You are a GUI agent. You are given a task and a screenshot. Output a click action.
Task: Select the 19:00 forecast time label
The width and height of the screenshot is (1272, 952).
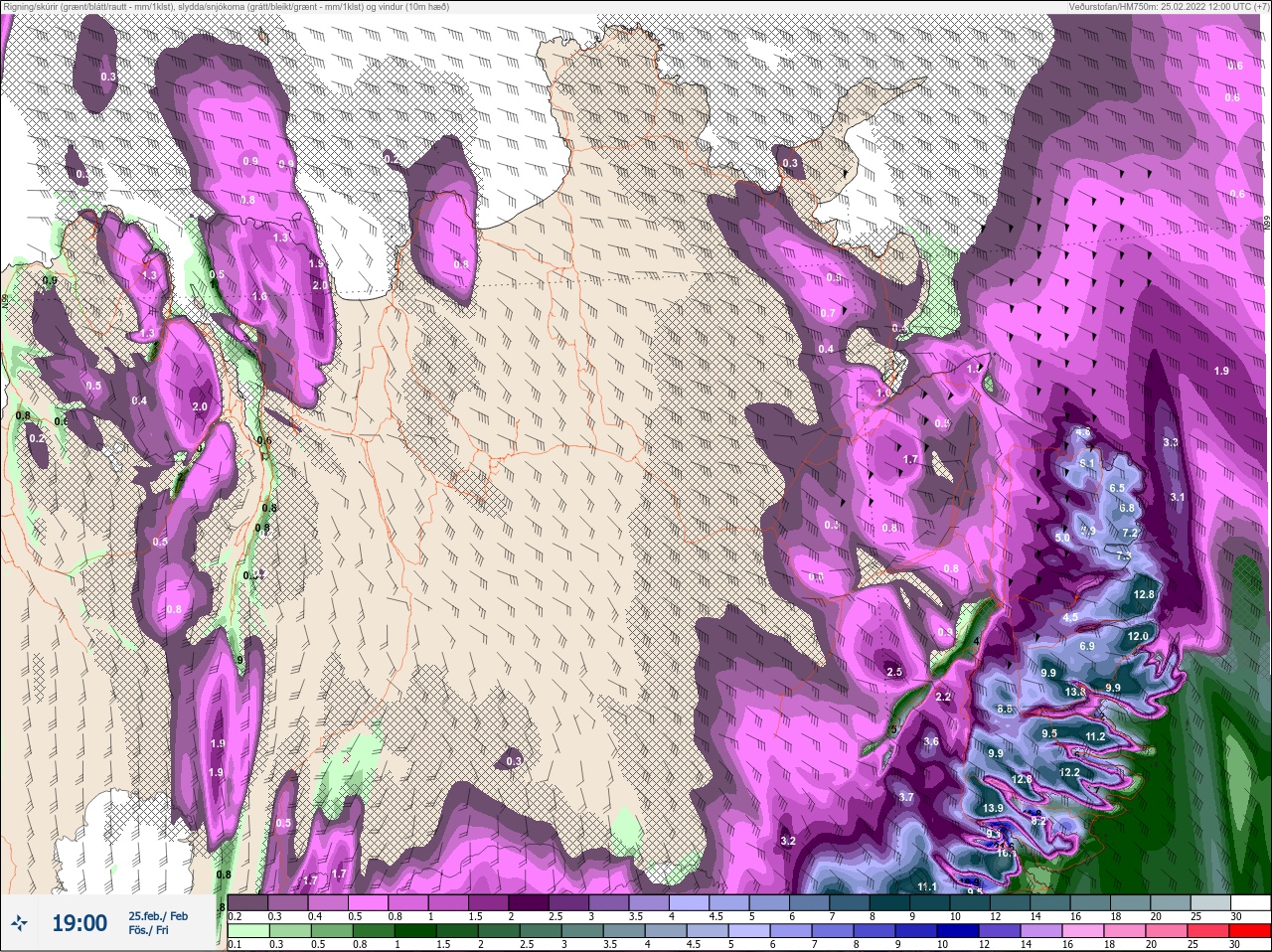[x=79, y=923]
